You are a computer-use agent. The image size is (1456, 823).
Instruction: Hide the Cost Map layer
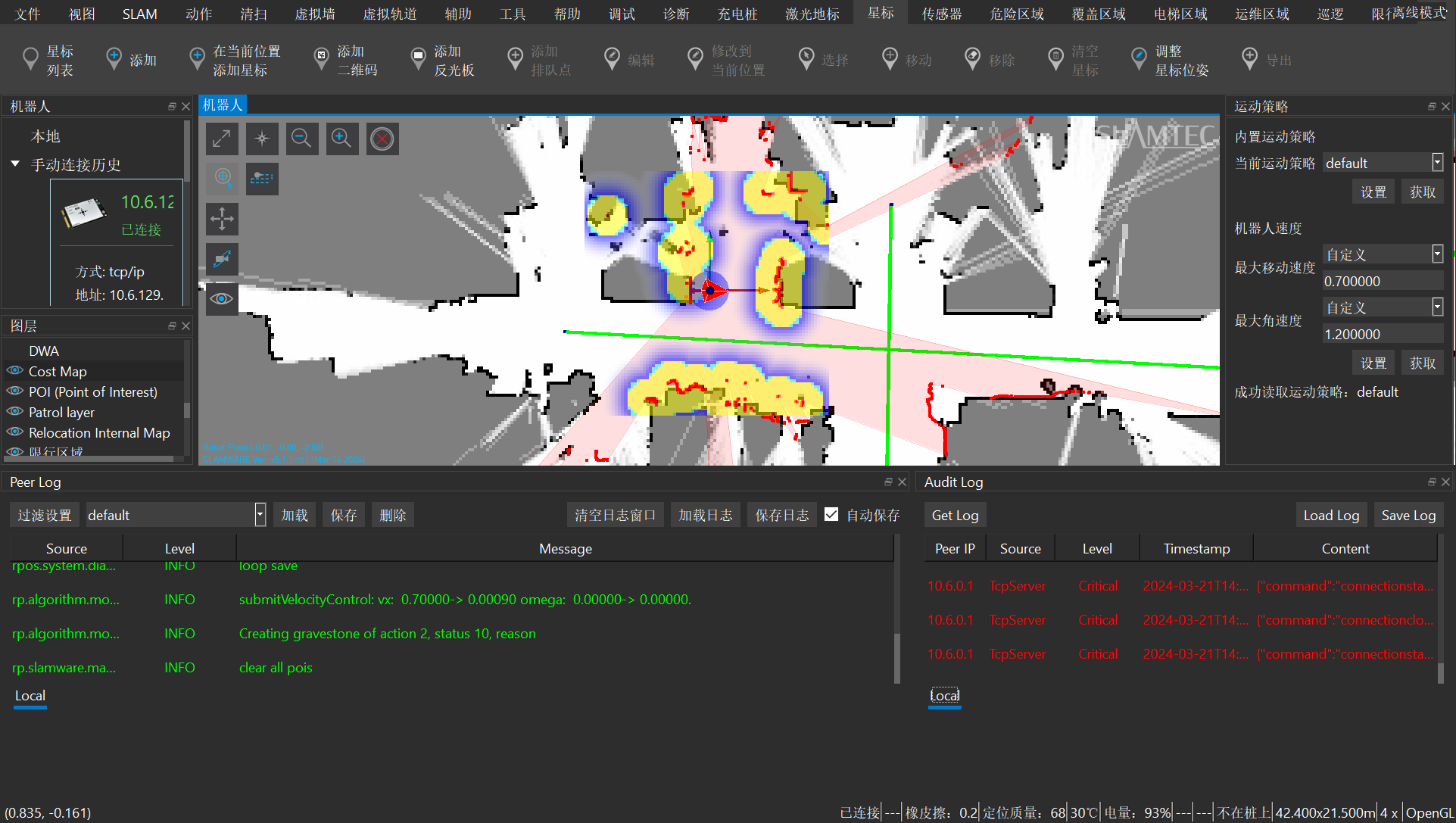(14, 371)
